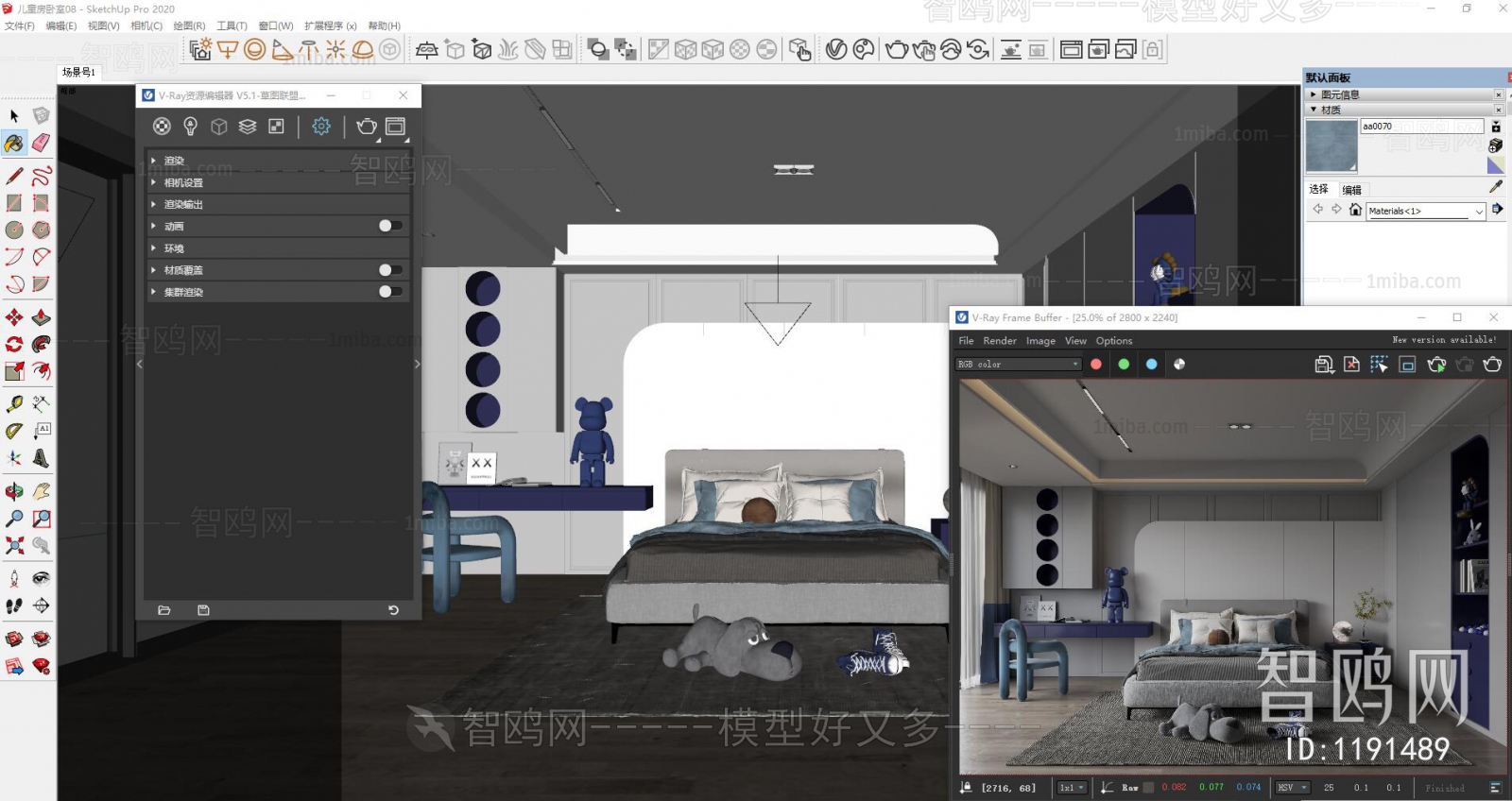Open V-Ray geometry tab in asset editor

pyautogui.click(x=218, y=127)
